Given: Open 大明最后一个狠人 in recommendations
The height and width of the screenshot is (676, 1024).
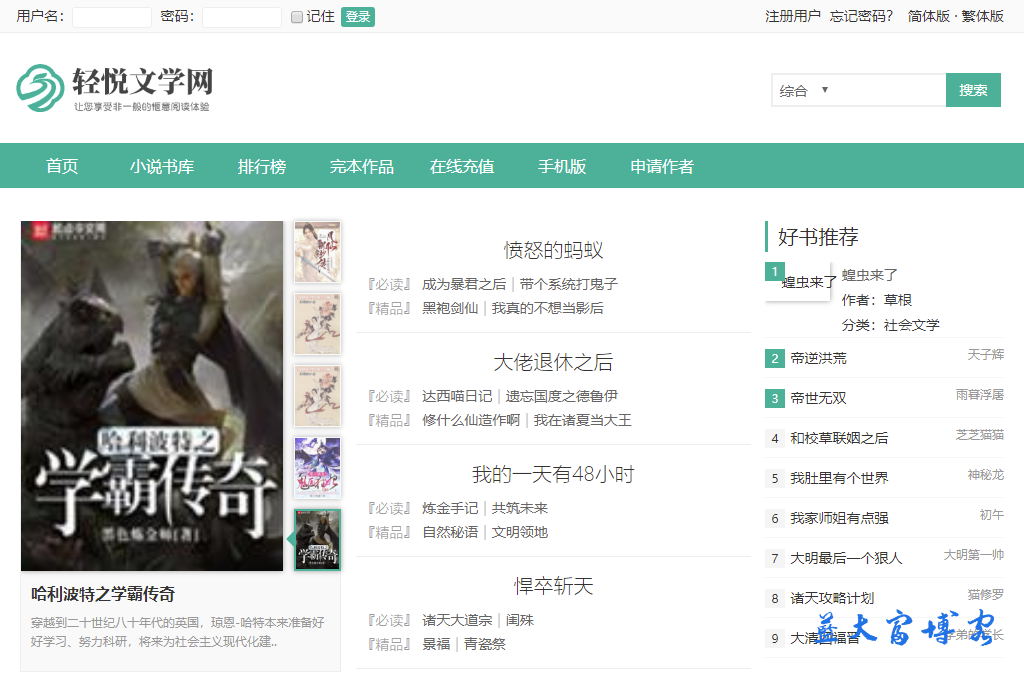Looking at the screenshot, I should tap(846, 558).
